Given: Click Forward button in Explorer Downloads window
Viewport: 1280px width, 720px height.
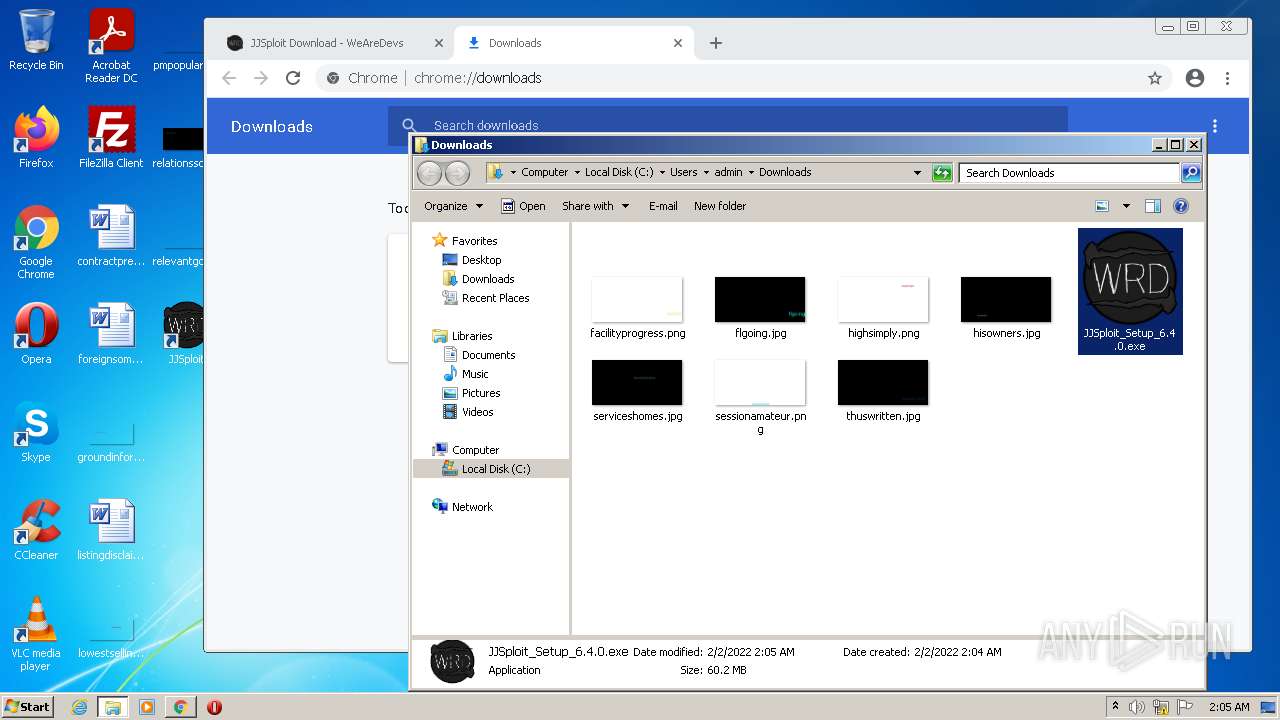Looking at the screenshot, I should (x=457, y=173).
